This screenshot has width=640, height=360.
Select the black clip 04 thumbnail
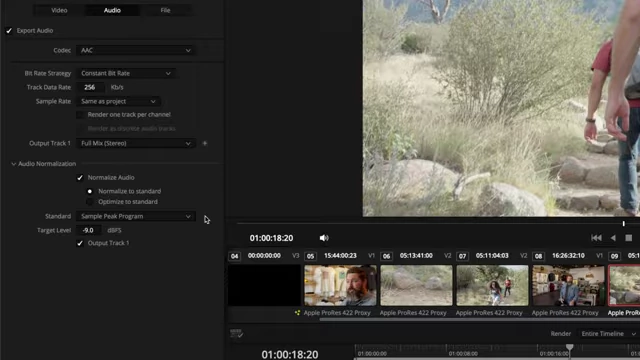pos(264,285)
